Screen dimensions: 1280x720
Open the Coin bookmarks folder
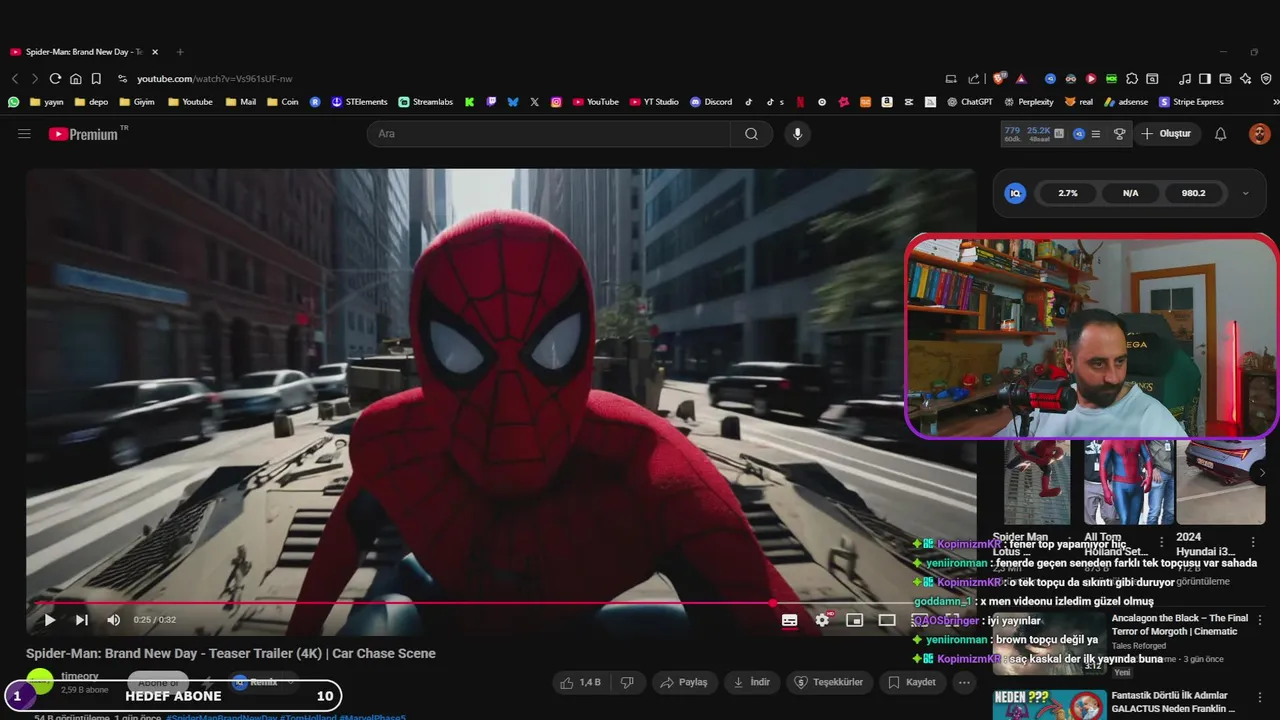coord(282,102)
